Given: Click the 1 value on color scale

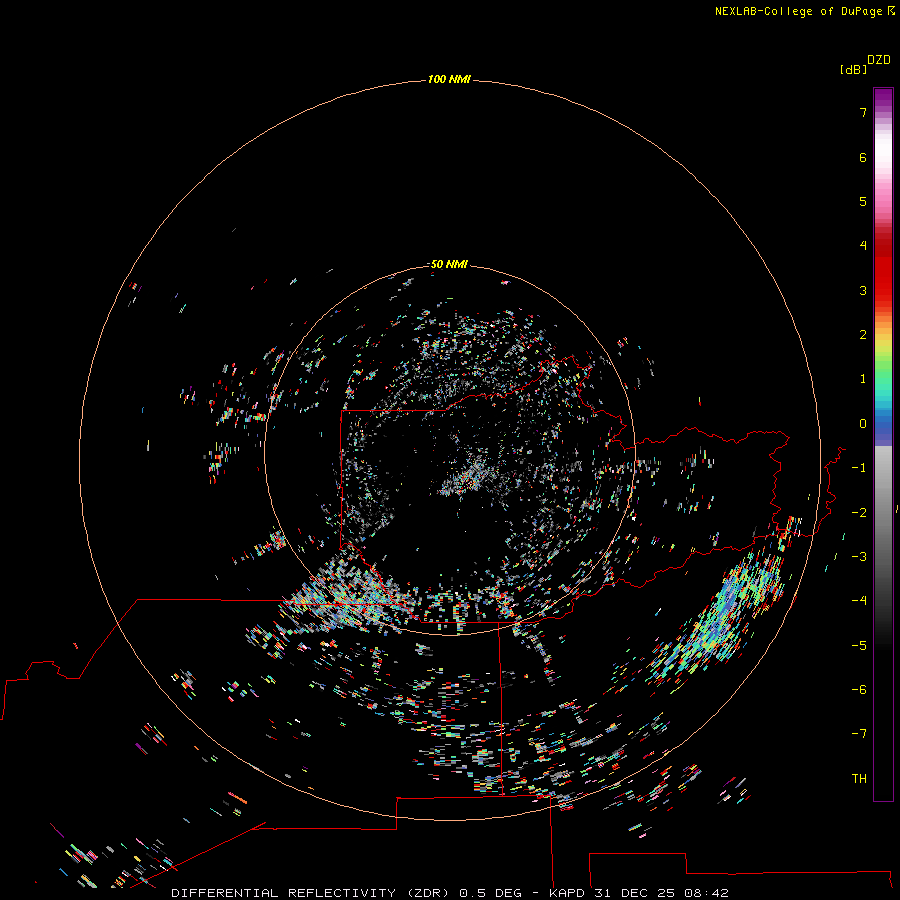Looking at the screenshot, I should click(863, 379).
